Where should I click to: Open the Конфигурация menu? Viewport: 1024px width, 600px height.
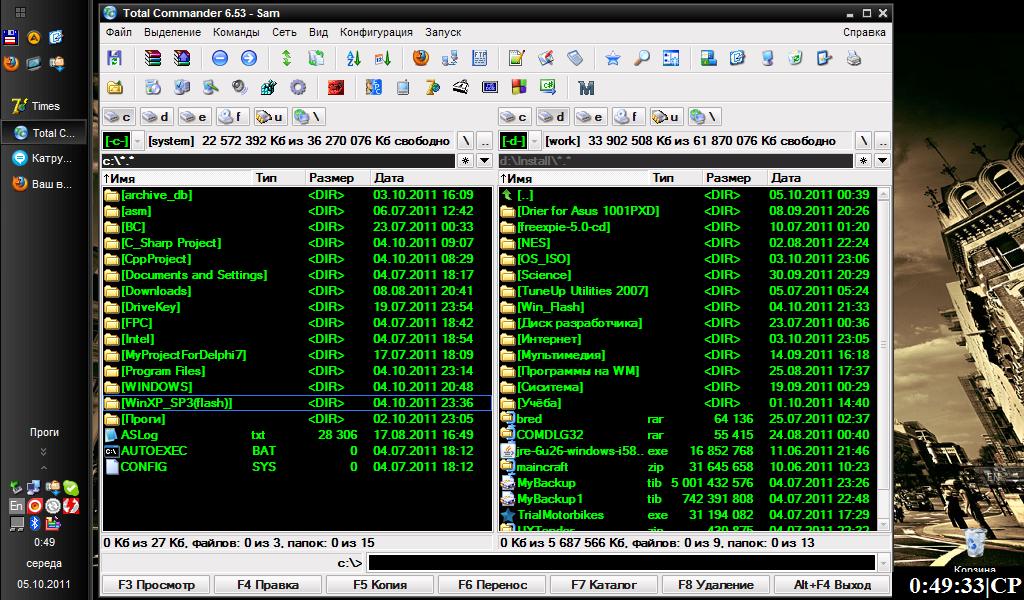click(x=376, y=32)
